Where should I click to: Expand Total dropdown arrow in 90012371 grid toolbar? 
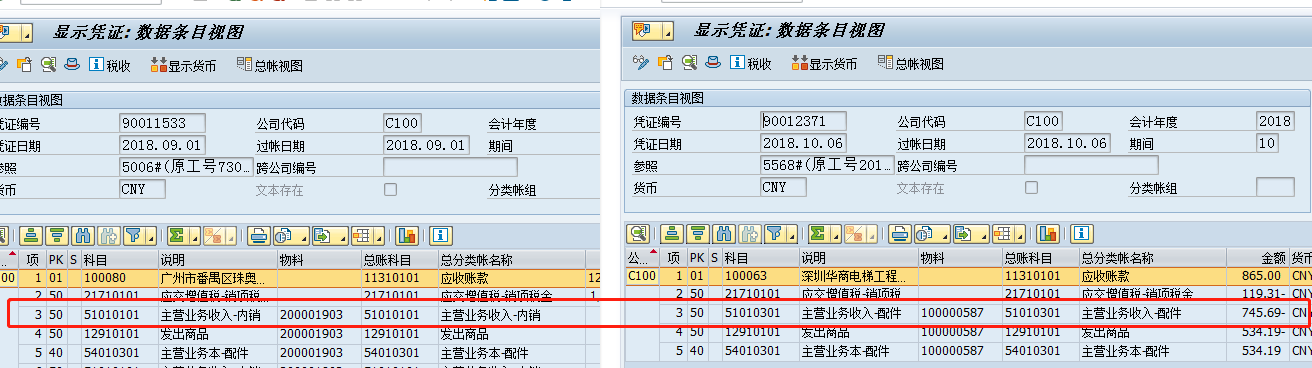click(835, 234)
